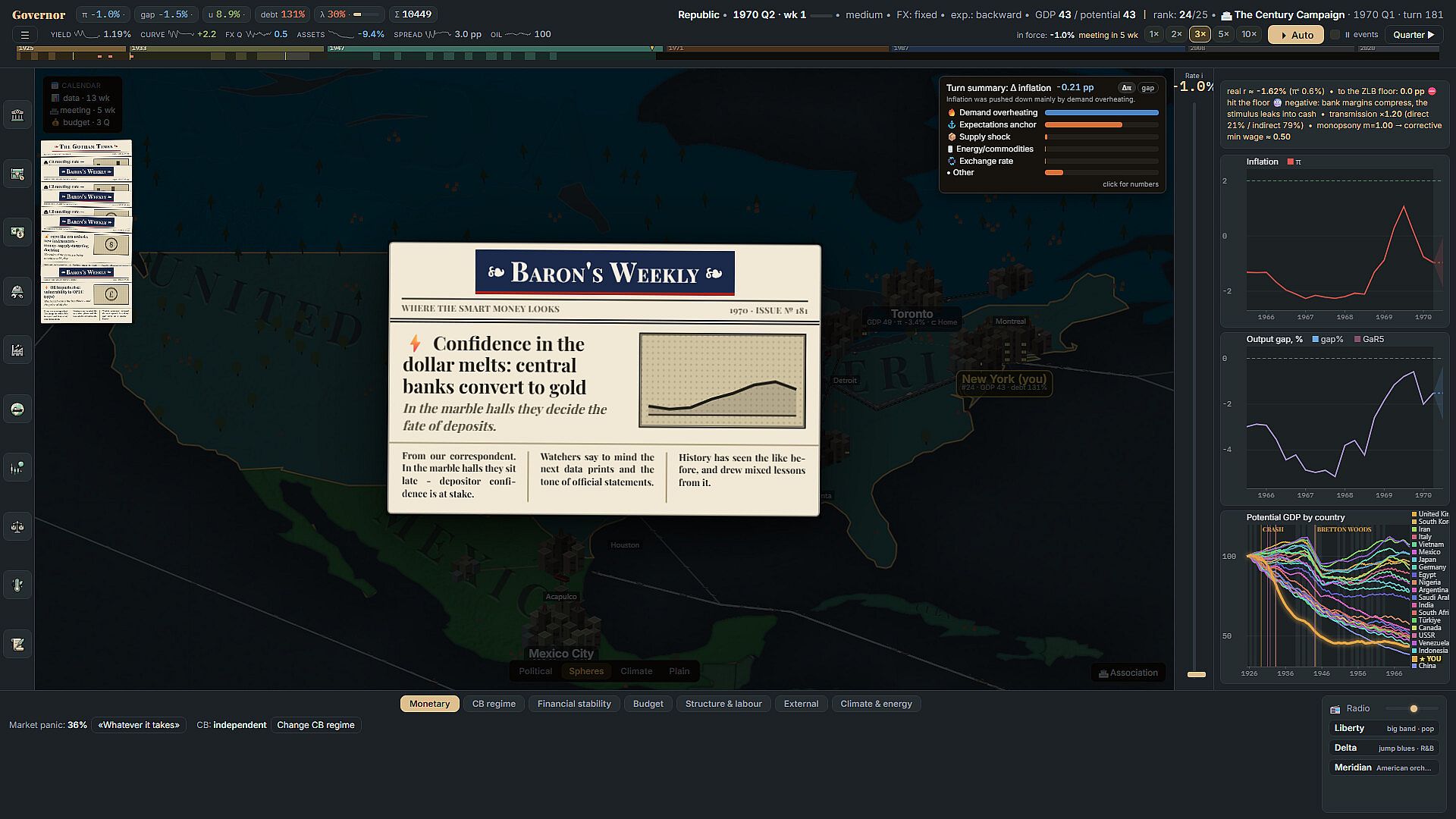
Task: Open the Climate & energy tab
Action: click(876, 704)
